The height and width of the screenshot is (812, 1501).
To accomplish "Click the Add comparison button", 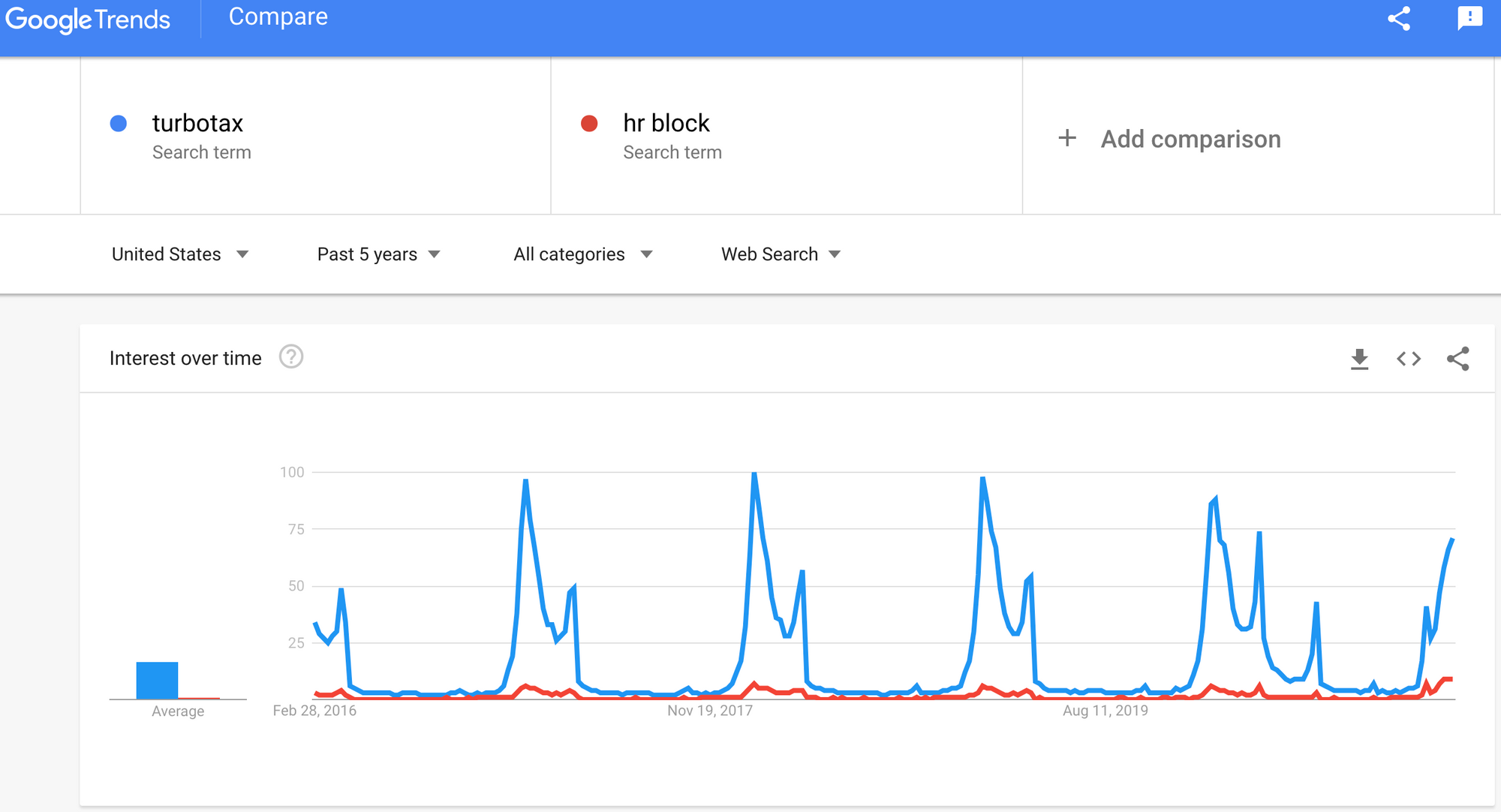I will [x=1190, y=140].
